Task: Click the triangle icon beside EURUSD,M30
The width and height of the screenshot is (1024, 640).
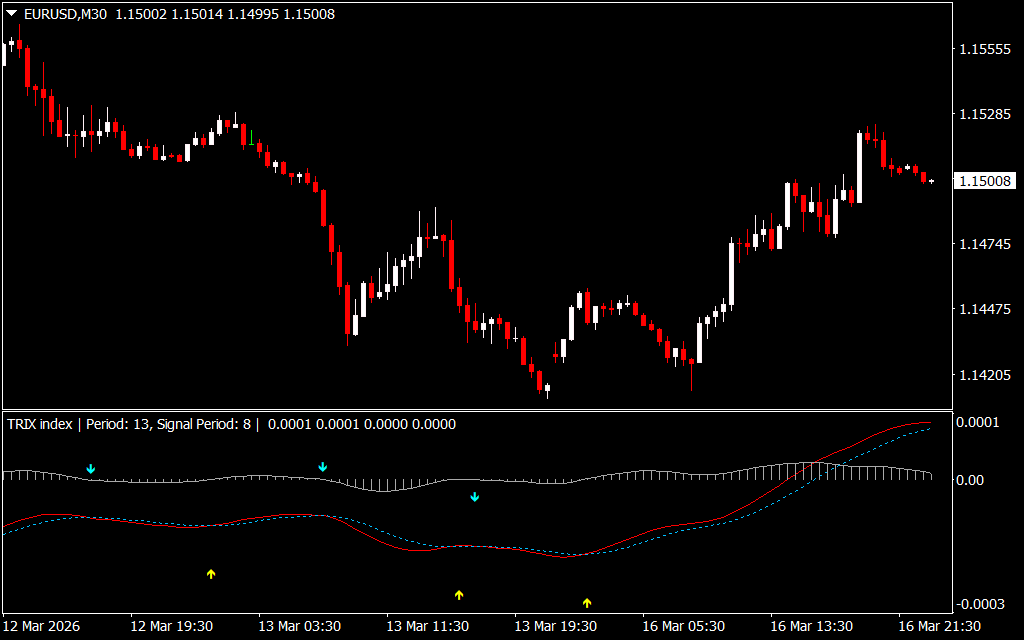Action: (x=11, y=14)
